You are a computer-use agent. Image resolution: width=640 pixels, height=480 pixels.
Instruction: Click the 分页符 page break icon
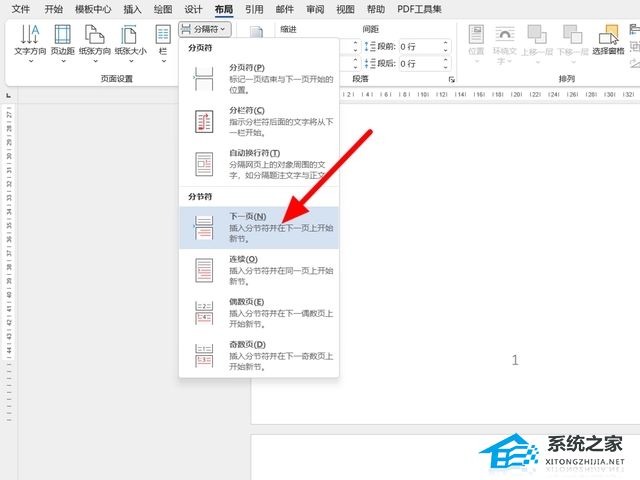pos(204,79)
